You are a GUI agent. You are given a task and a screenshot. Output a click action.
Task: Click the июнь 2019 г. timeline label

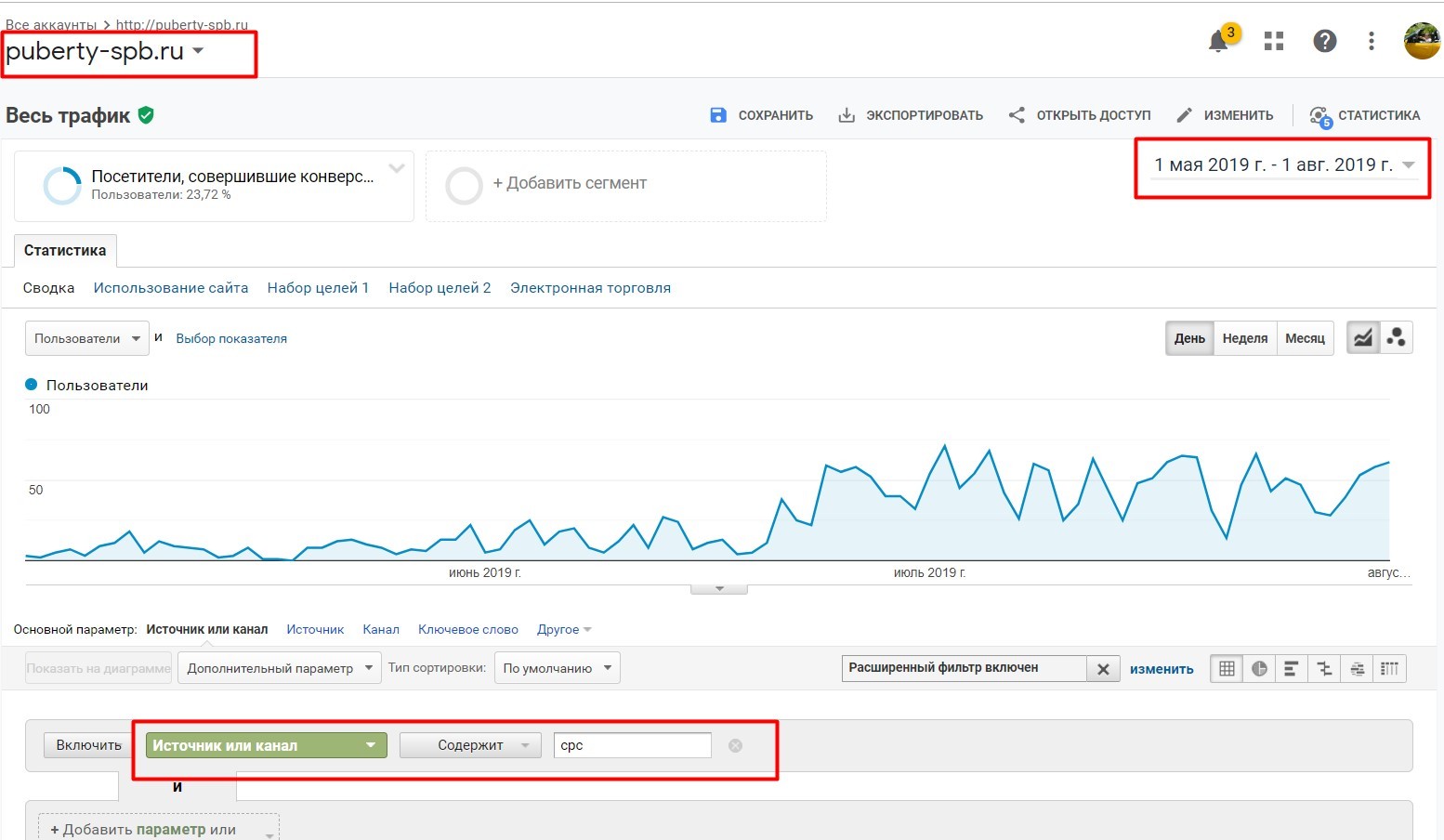click(x=484, y=572)
